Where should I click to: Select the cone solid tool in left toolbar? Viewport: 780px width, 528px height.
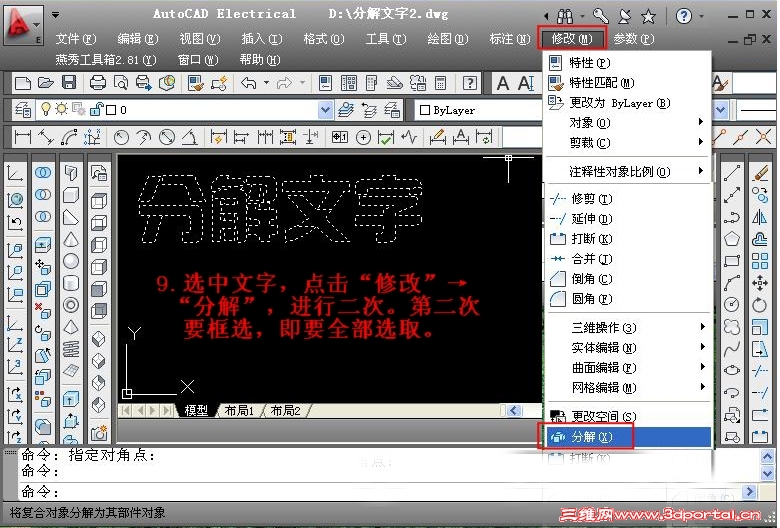click(x=71, y=239)
